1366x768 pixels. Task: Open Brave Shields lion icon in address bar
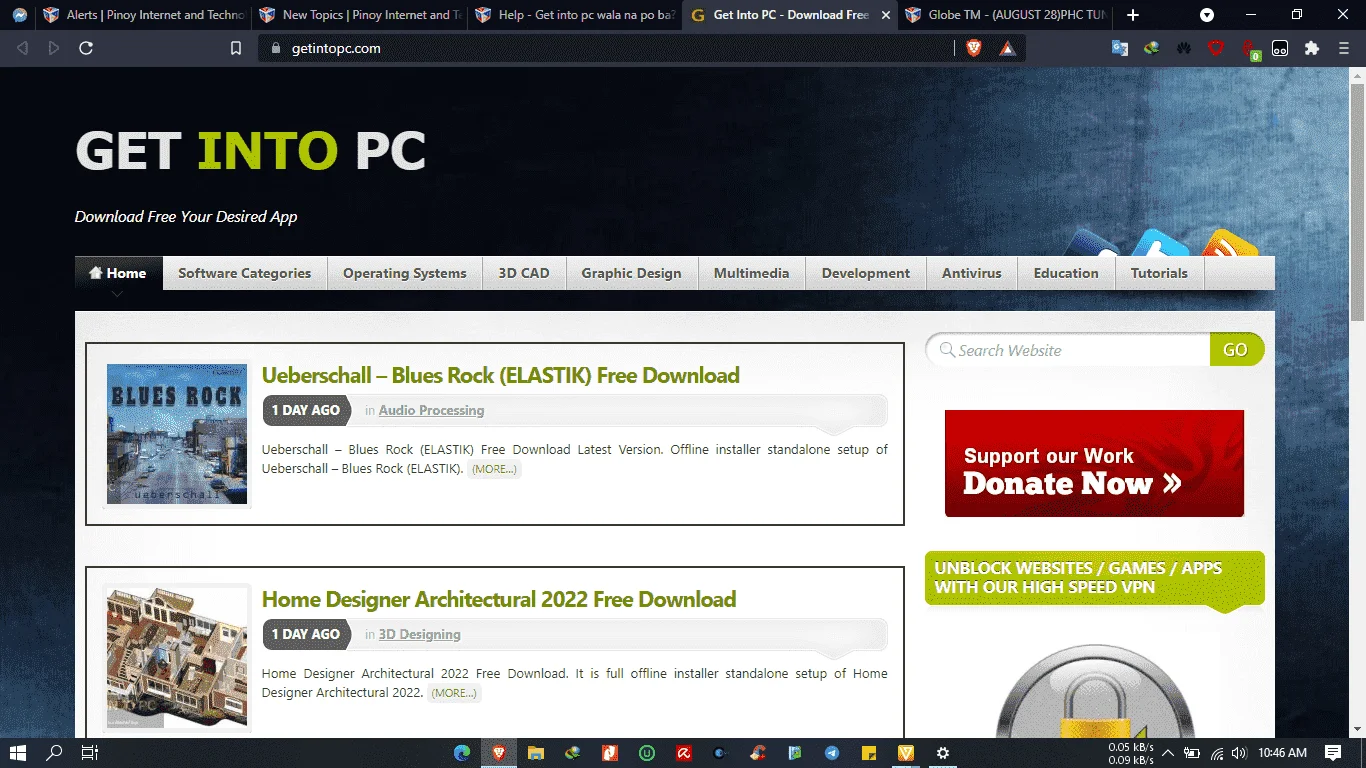coord(973,48)
